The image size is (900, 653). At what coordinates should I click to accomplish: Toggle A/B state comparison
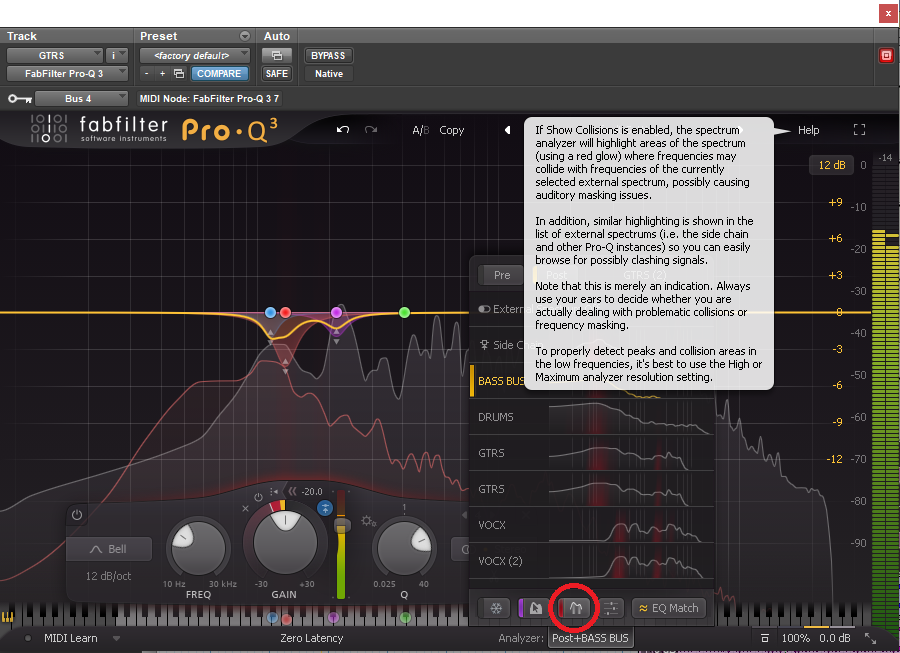(420, 130)
